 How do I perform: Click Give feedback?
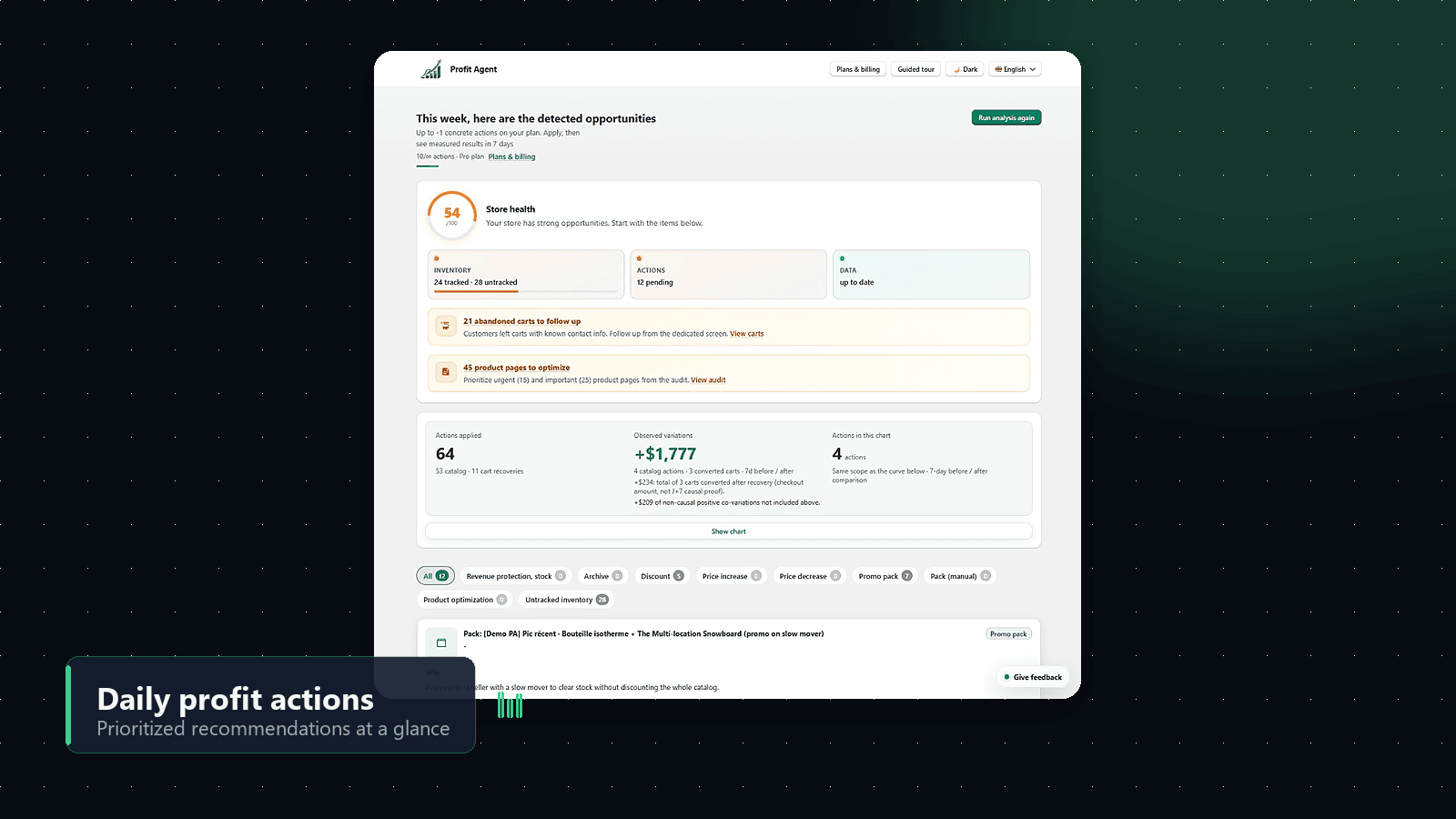click(x=1033, y=677)
